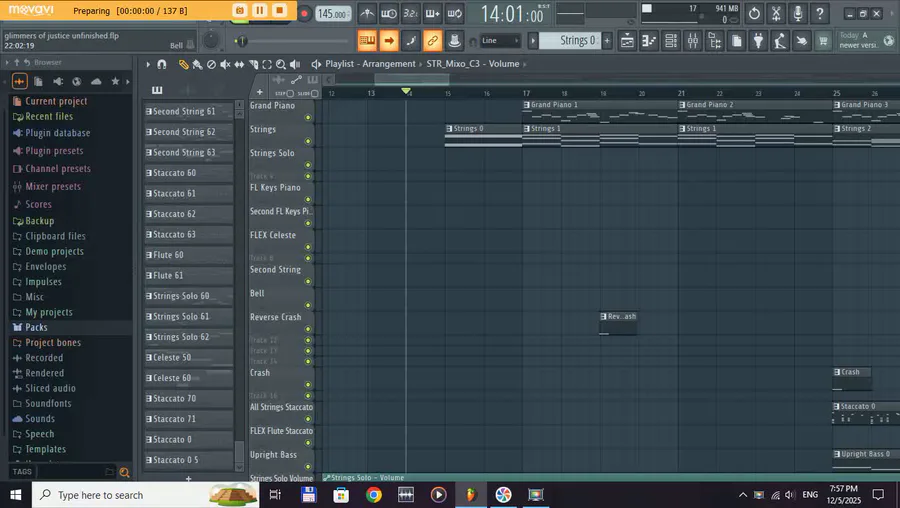The height and width of the screenshot is (508, 900).
Task: Open the content shop cart icon
Action: point(823,41)
